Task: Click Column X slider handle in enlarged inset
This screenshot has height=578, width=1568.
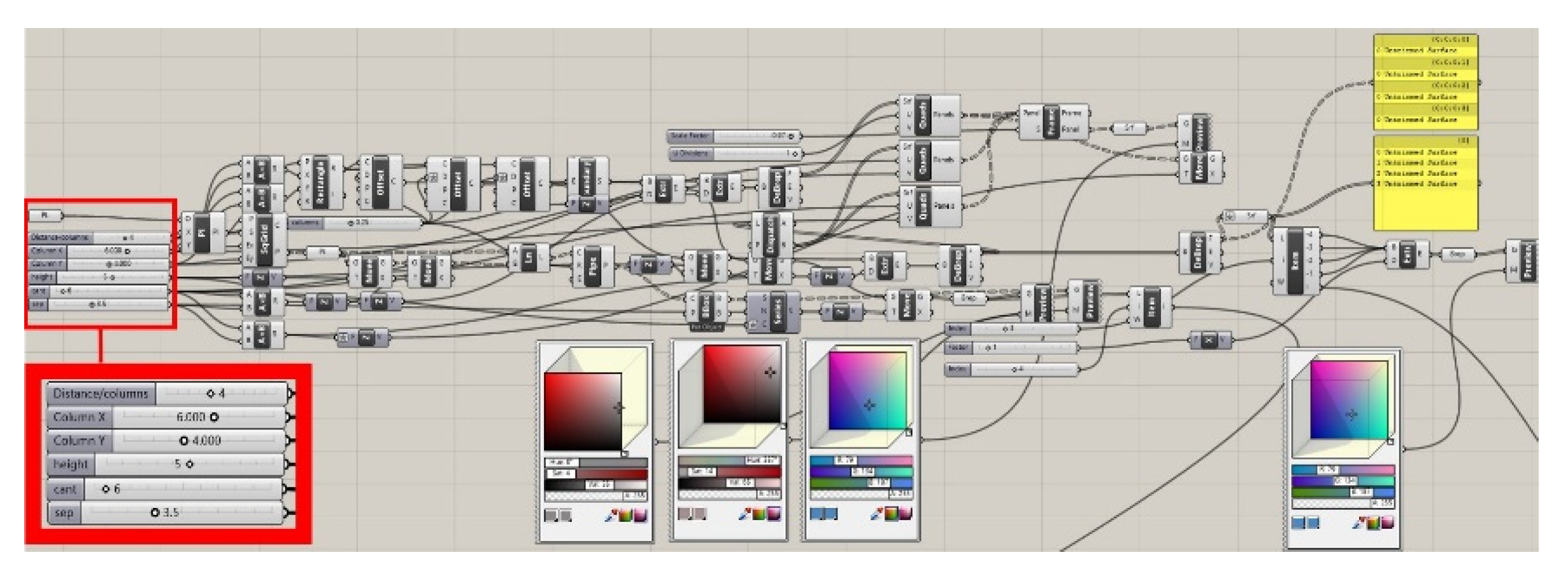Action: pyautogui.click(x=214, y=417)
